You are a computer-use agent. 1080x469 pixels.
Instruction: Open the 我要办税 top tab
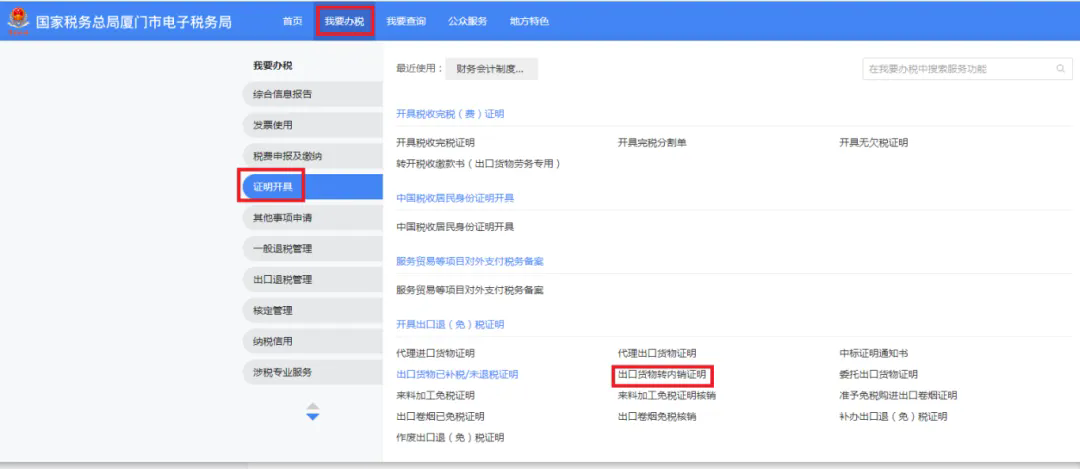344,21
